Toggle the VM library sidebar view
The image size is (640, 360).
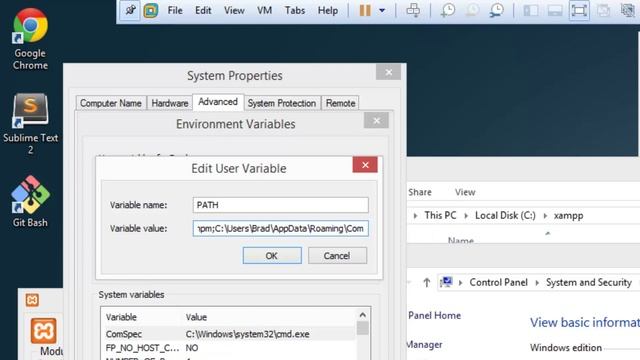click(x=531, y=11)
